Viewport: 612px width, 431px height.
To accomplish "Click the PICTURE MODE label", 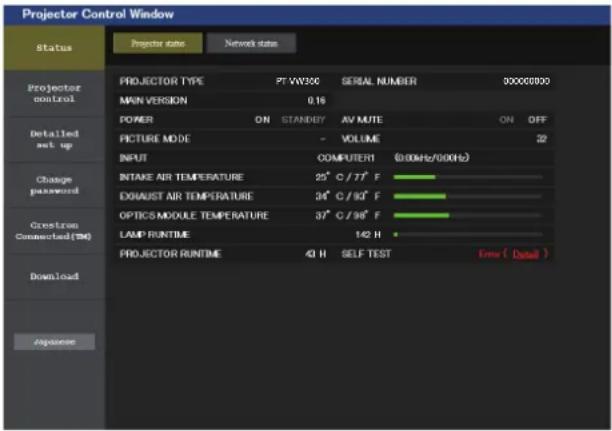I will pos(155,139).
